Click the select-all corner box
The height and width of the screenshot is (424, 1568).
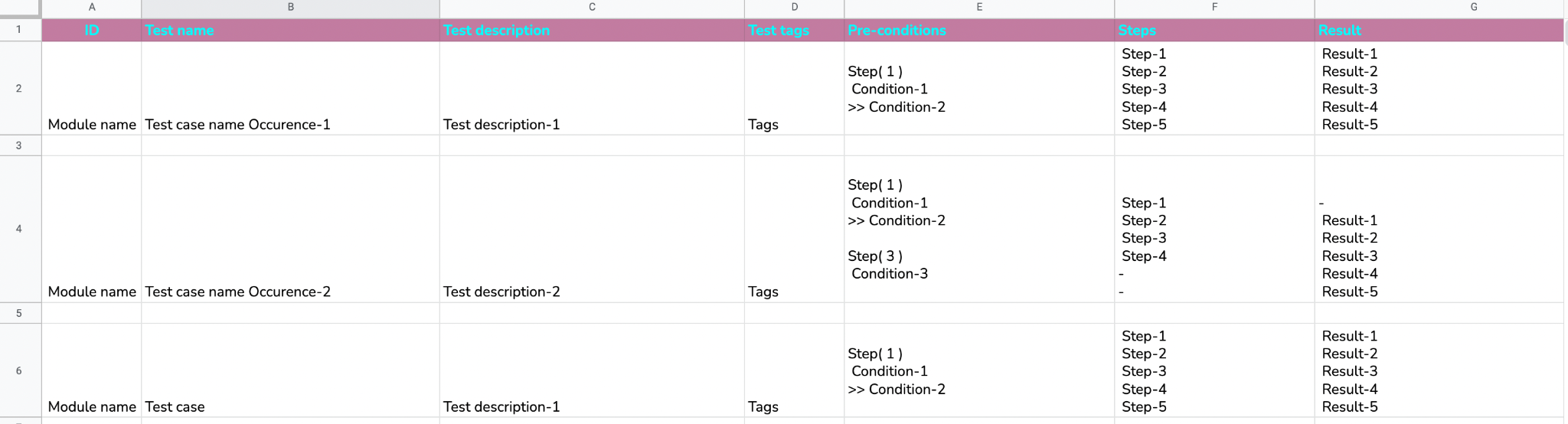[x=20, y=8]
